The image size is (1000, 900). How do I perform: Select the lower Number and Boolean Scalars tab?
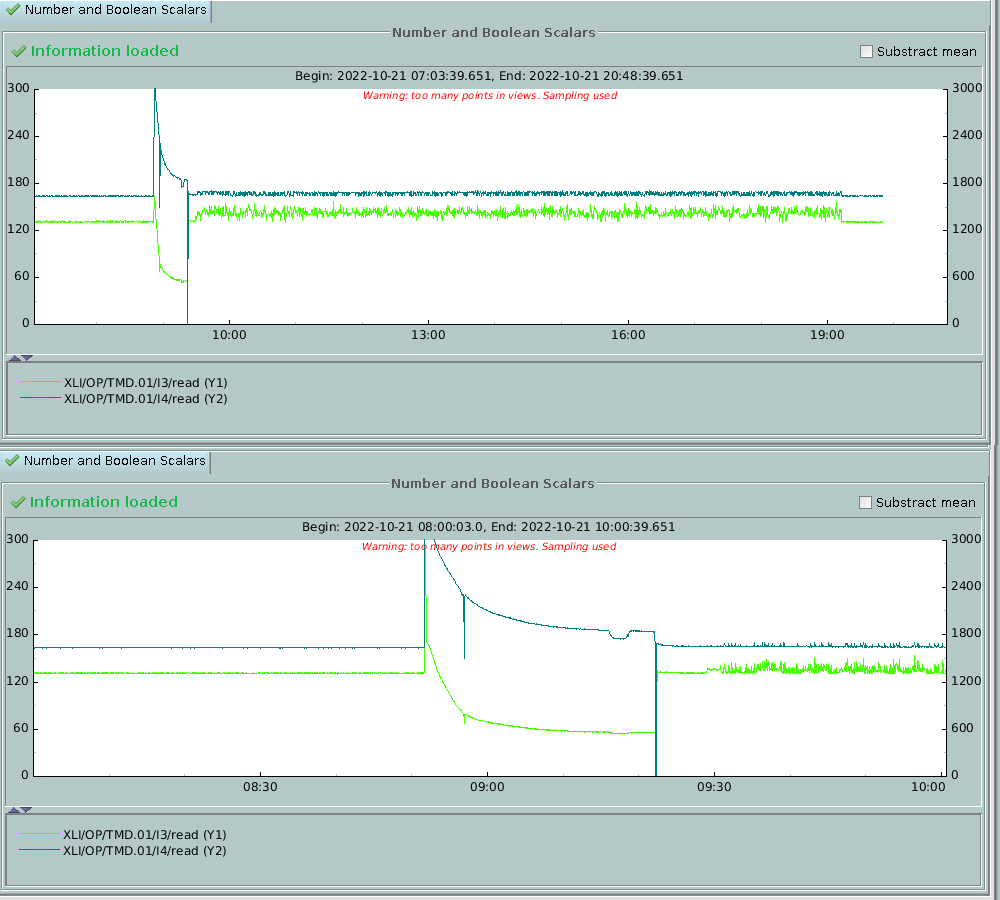click(x=105, y=461)
